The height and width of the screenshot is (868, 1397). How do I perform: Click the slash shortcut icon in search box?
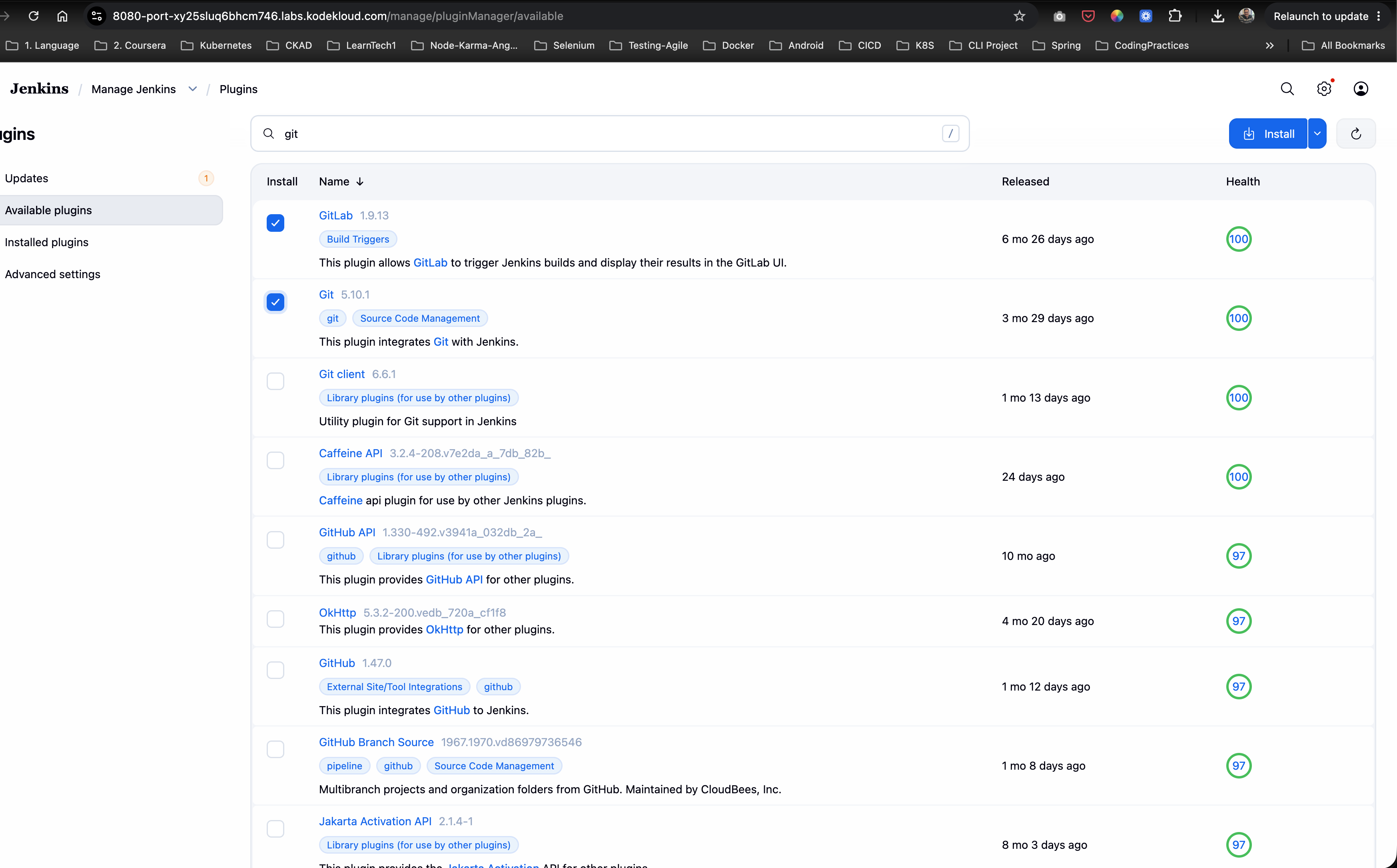point(950,134)
